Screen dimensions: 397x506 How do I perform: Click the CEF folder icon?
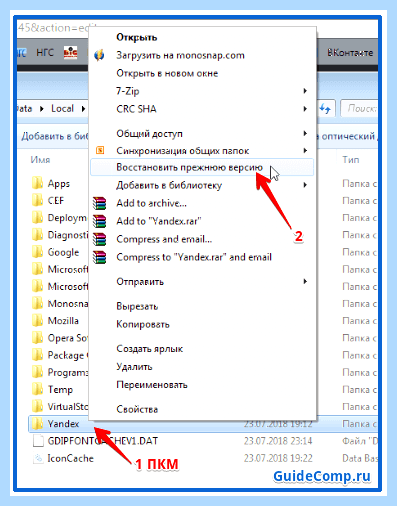[38, 200]
